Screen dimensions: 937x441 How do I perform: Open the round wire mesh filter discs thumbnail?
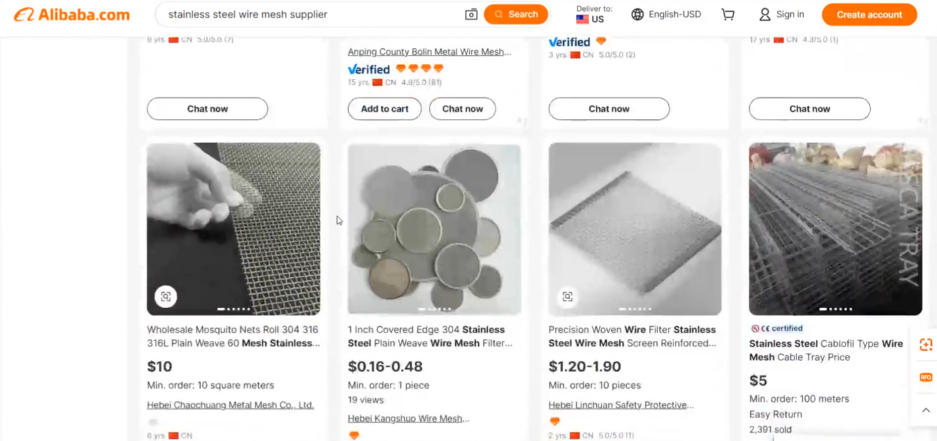(434, 229)
